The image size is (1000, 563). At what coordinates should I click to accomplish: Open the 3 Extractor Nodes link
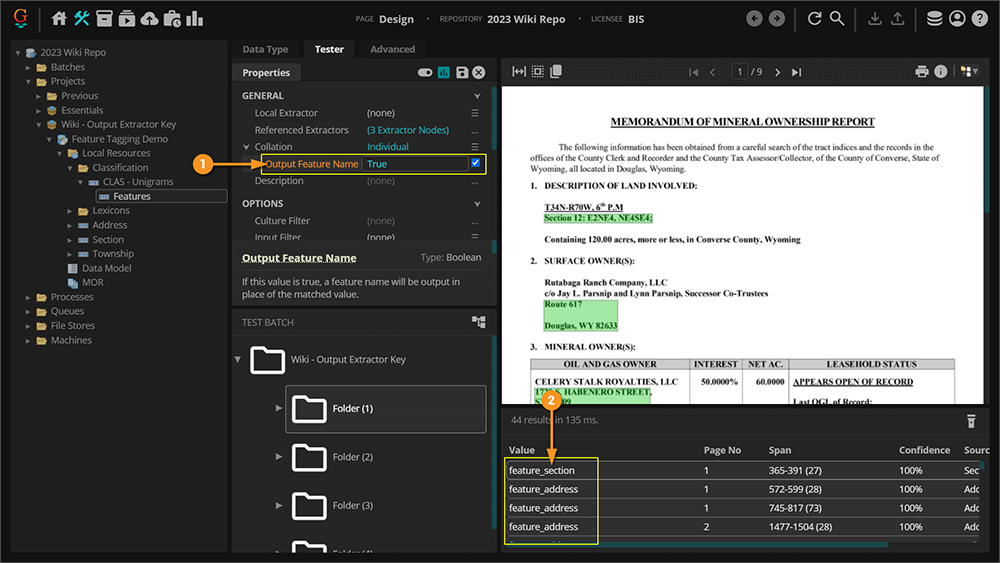[407, 130]
